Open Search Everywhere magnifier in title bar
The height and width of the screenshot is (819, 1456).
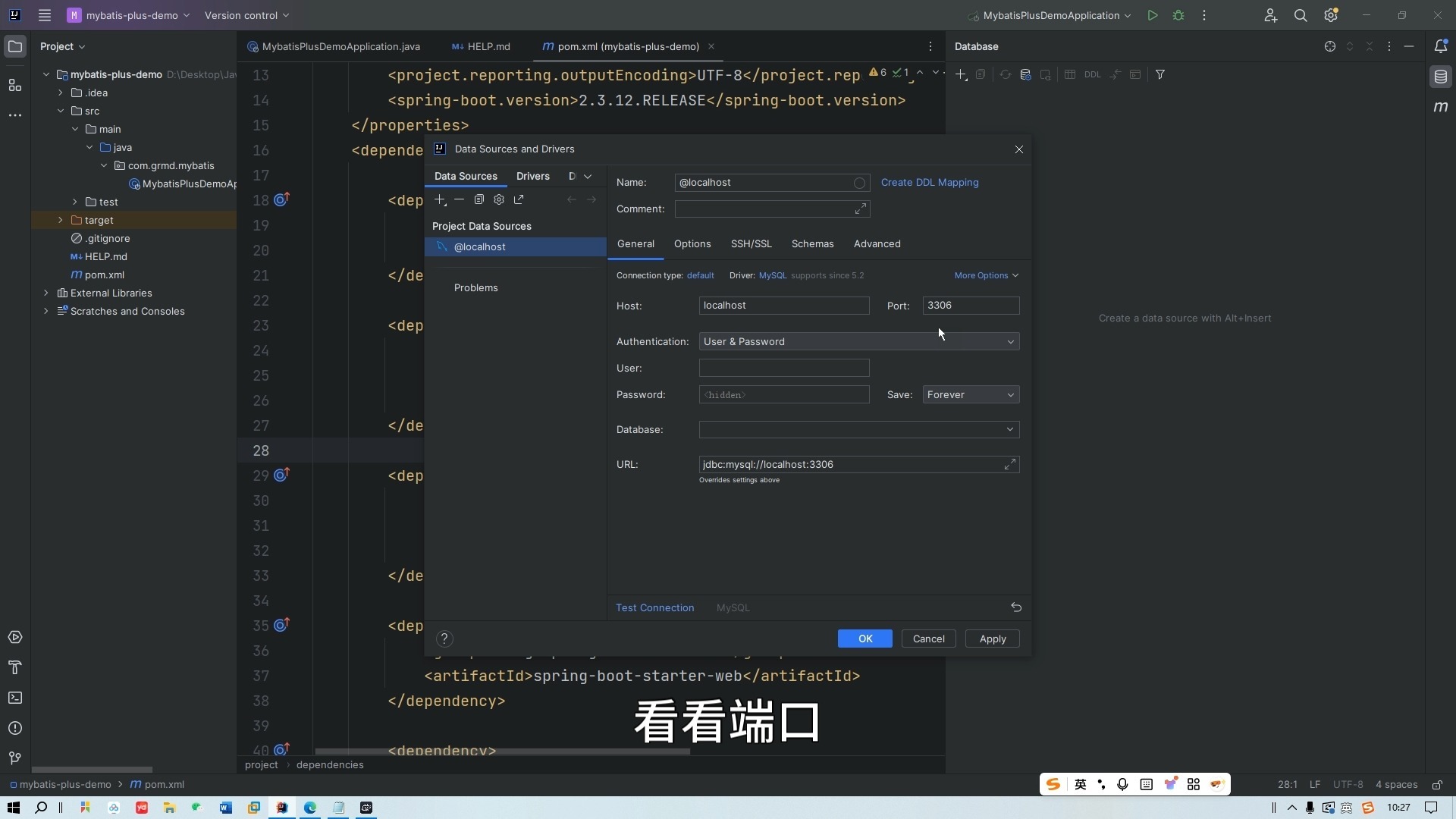(x=1301, y=15)
